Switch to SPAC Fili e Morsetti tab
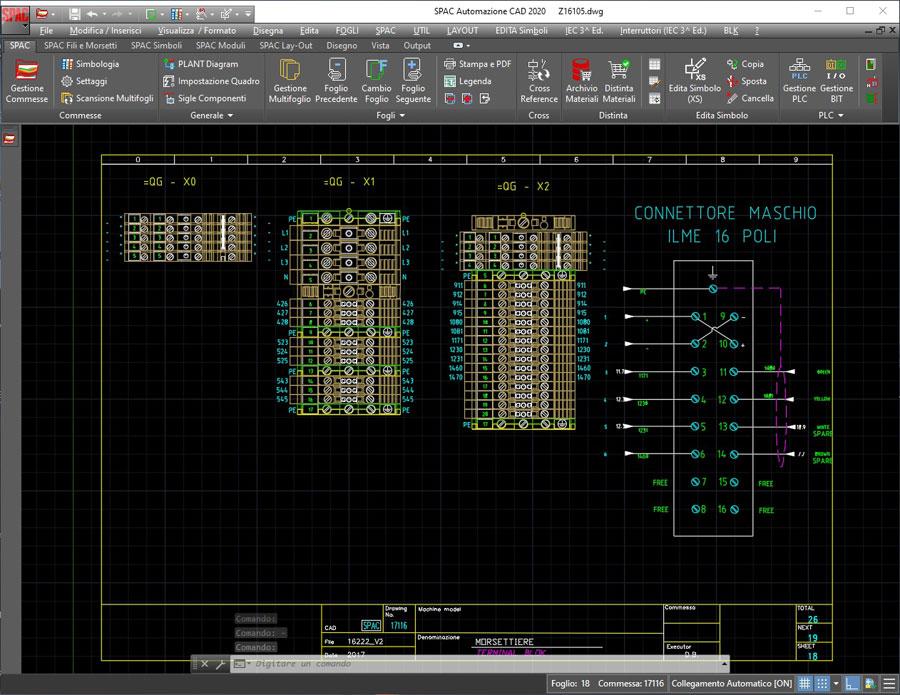Image resolution: width=900 pixels, height=695 pixels. coord(81,46)
